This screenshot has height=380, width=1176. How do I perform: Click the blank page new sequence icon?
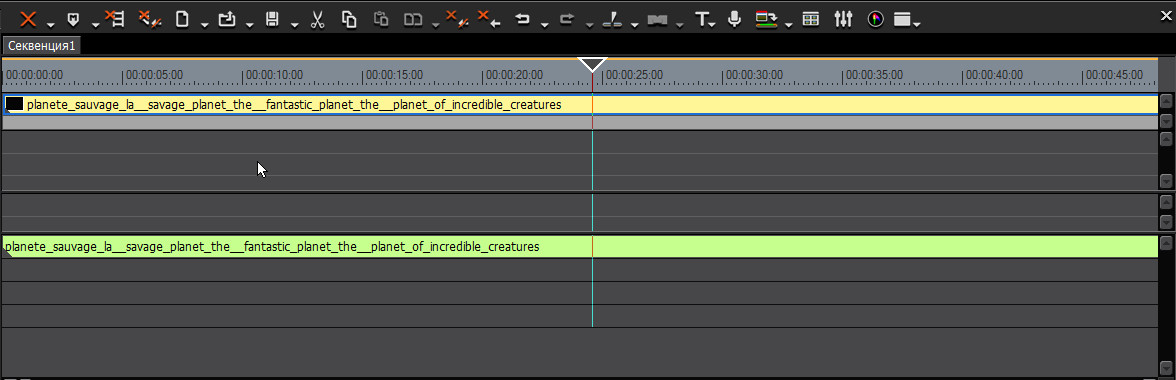pyautogui.click(x=182, y=19)
